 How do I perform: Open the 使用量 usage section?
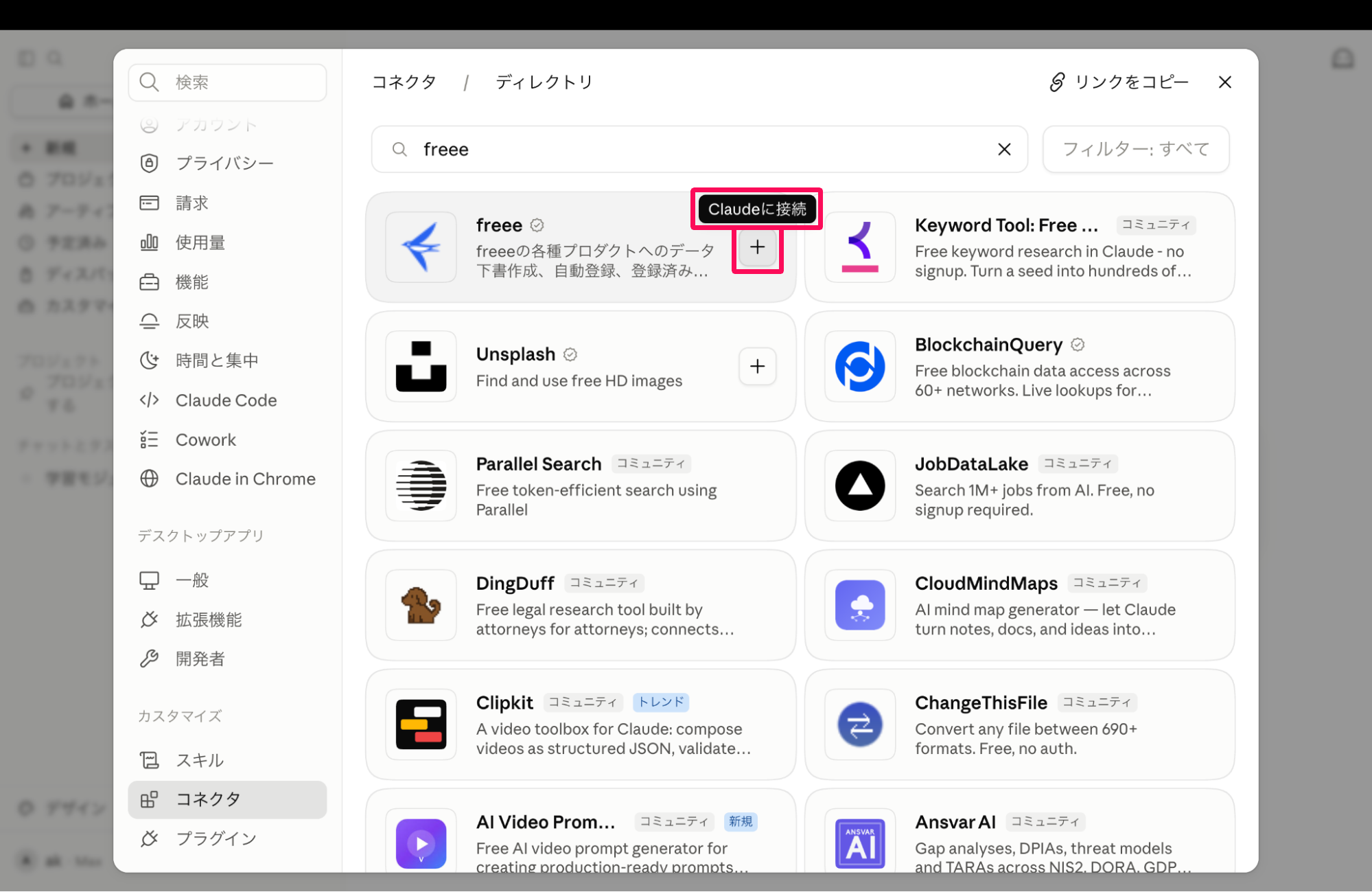[227, 242]
